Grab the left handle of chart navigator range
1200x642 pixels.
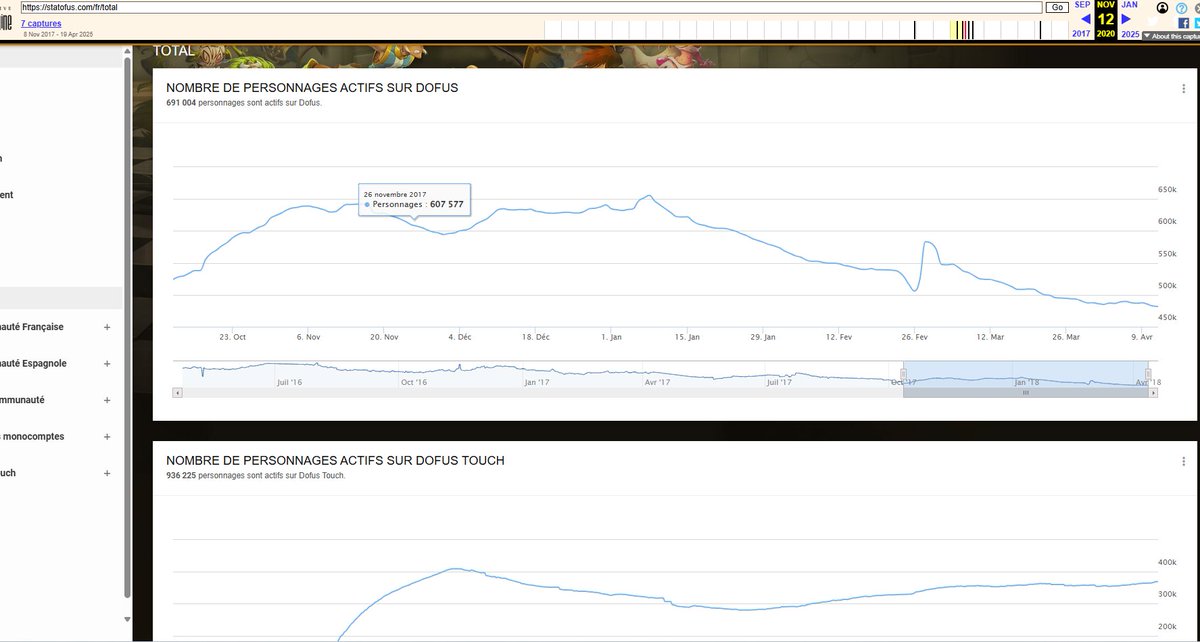point(903,374)
